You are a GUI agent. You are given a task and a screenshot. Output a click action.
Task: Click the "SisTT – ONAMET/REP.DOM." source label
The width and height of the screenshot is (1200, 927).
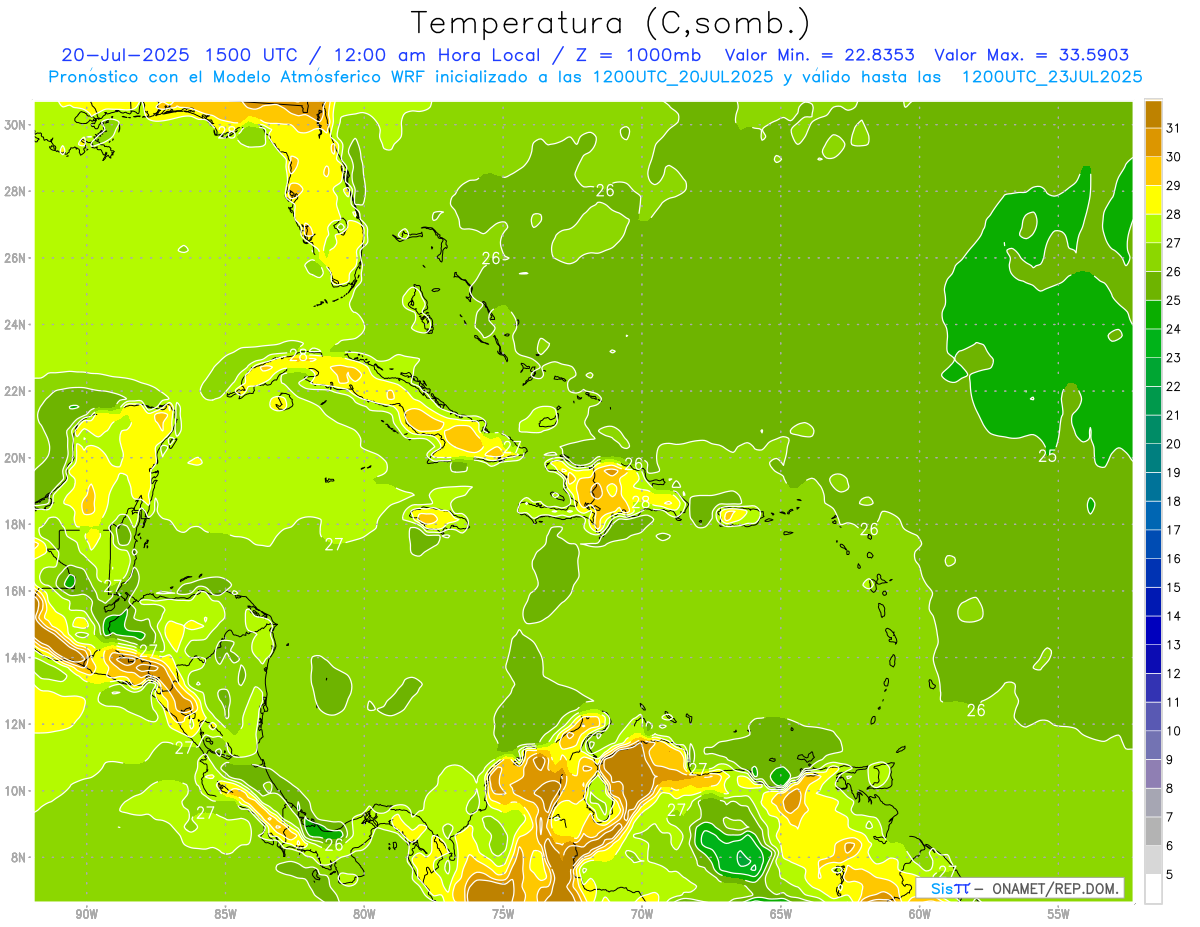click(1020, 888)
